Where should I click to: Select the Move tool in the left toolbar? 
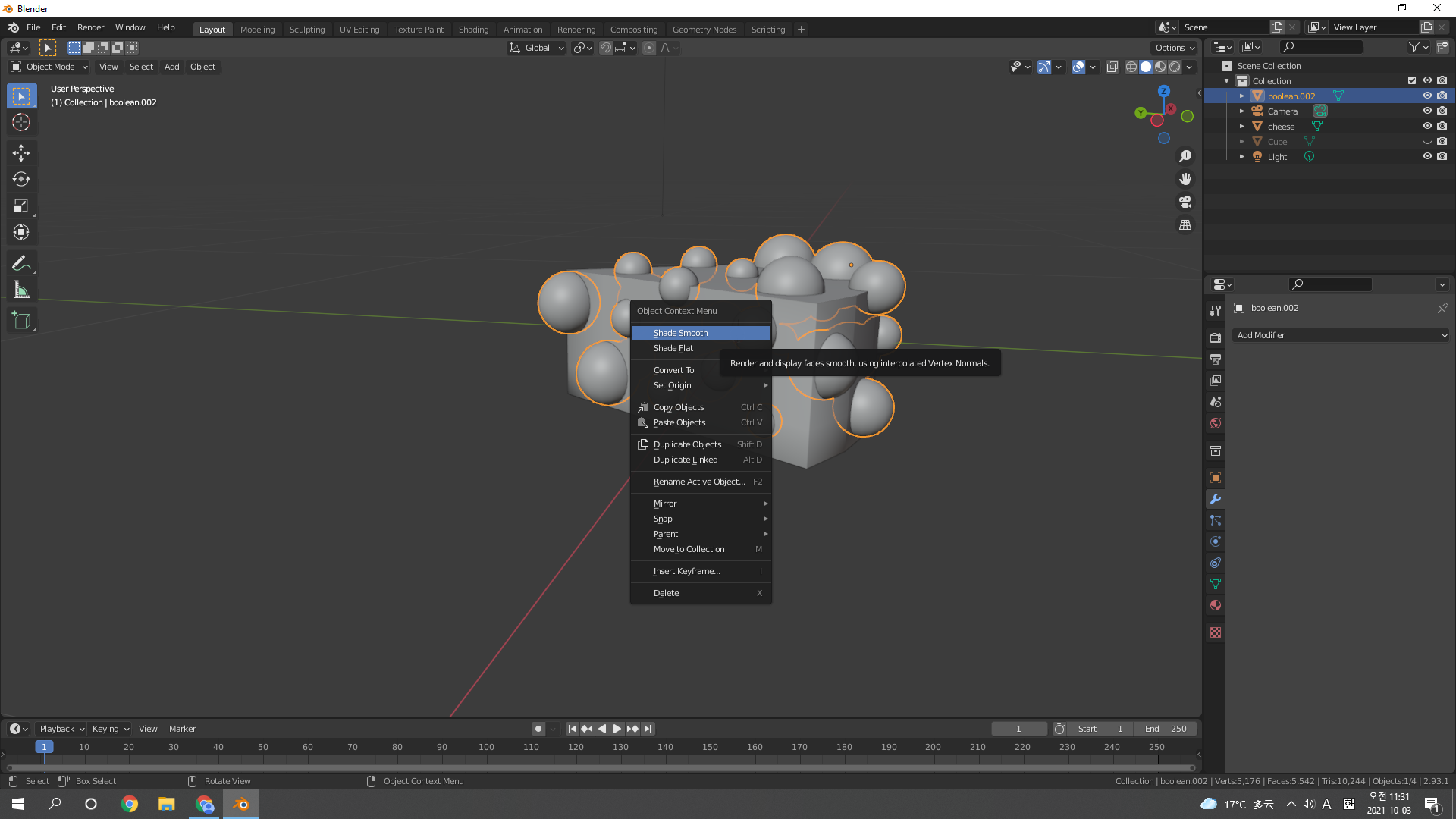point(21,153)
